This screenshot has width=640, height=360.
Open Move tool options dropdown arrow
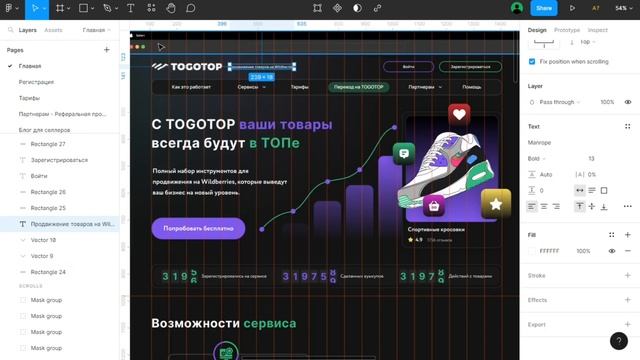point(44,9)
